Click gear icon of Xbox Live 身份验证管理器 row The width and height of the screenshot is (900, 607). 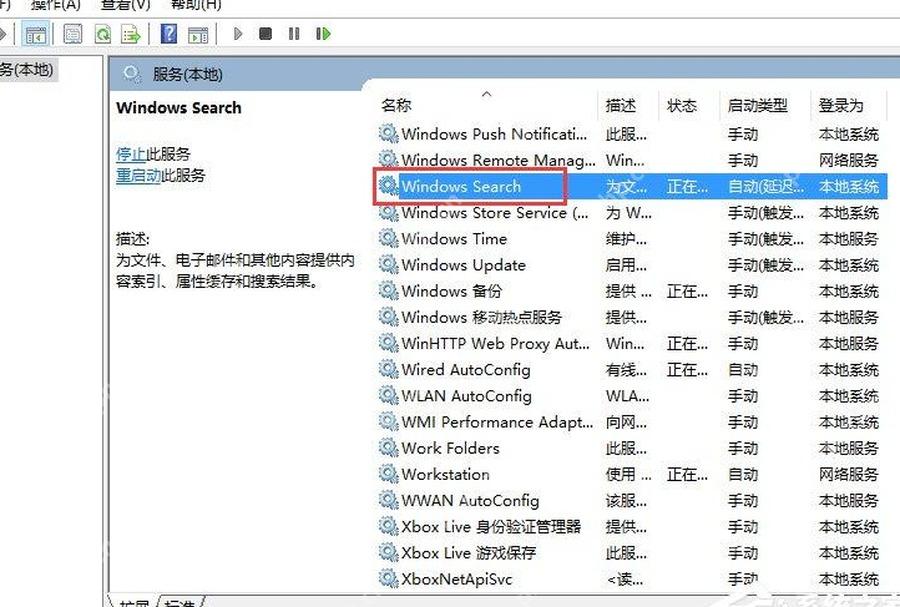389,526
